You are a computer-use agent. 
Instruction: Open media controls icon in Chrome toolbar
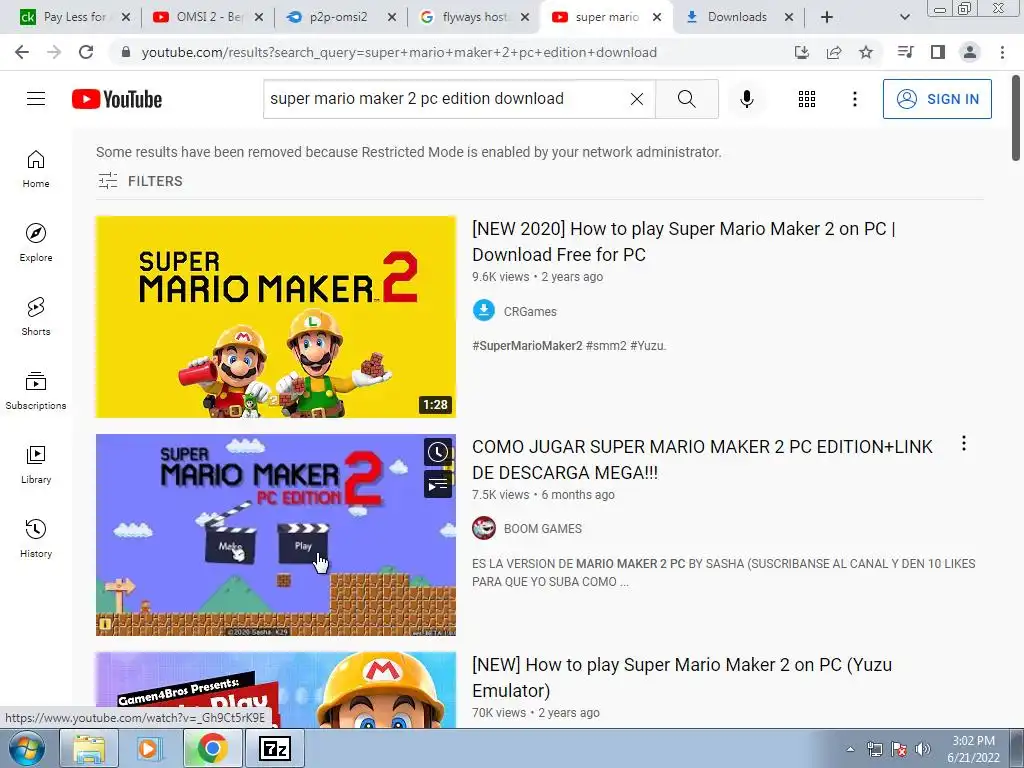coord(905,52)
